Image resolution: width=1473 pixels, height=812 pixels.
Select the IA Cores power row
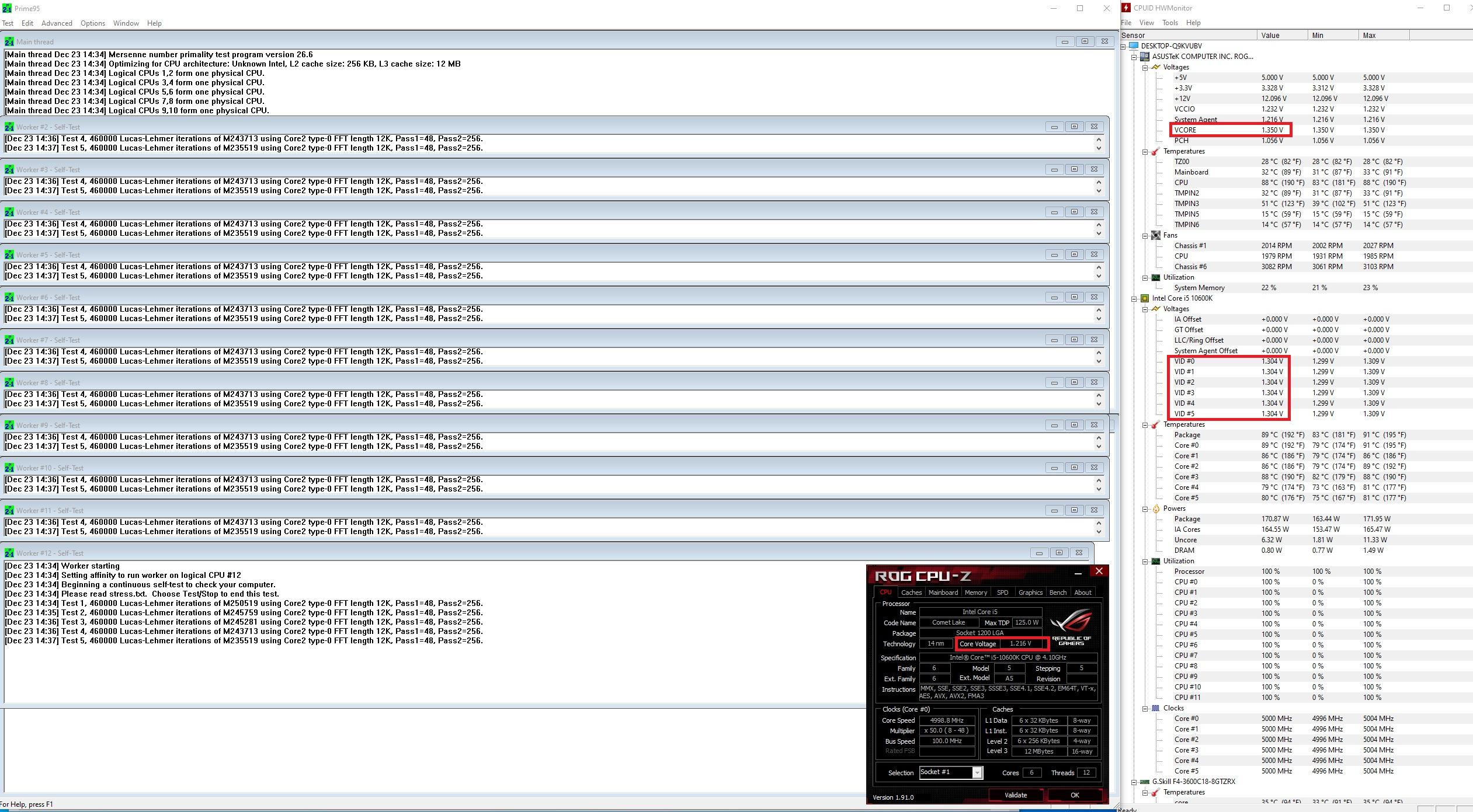[1295, 529]
